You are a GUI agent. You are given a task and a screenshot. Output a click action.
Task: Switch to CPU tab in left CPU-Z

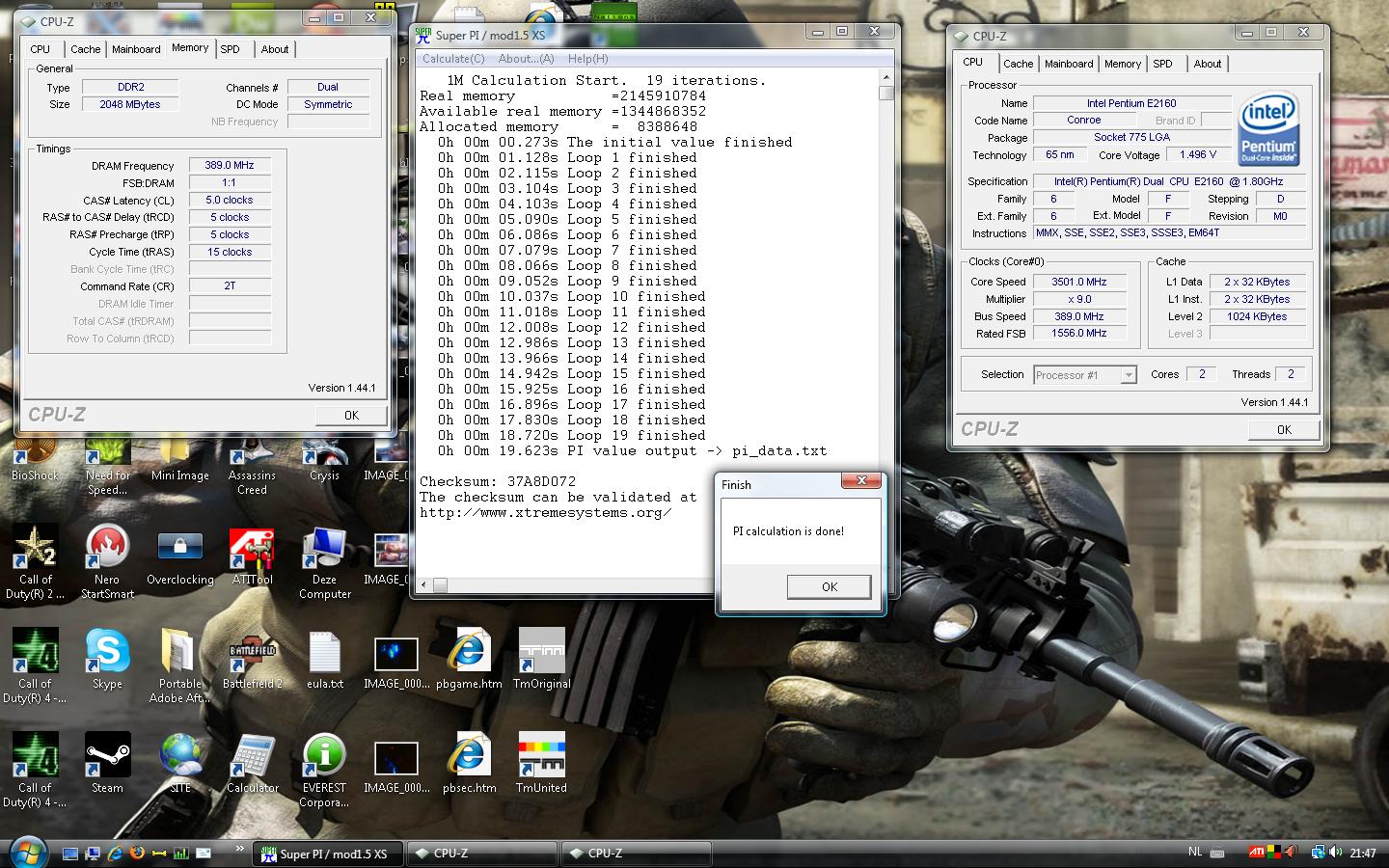(x=41, y=49)
